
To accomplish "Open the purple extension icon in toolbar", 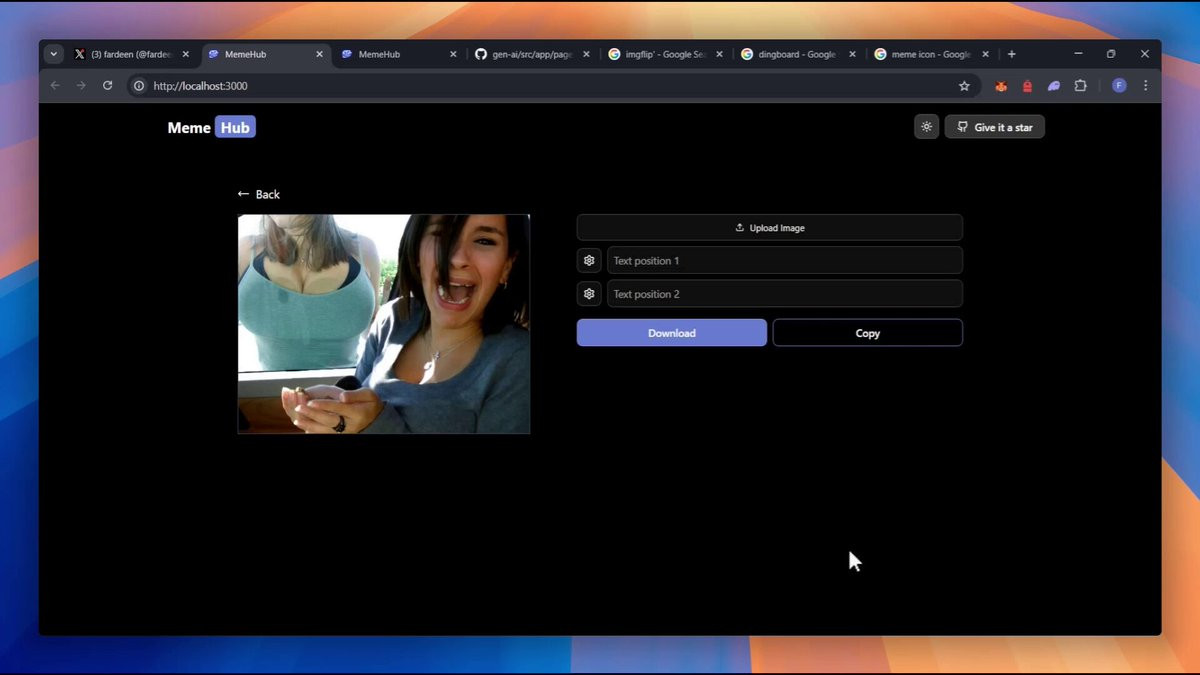I will point(1053,86).
